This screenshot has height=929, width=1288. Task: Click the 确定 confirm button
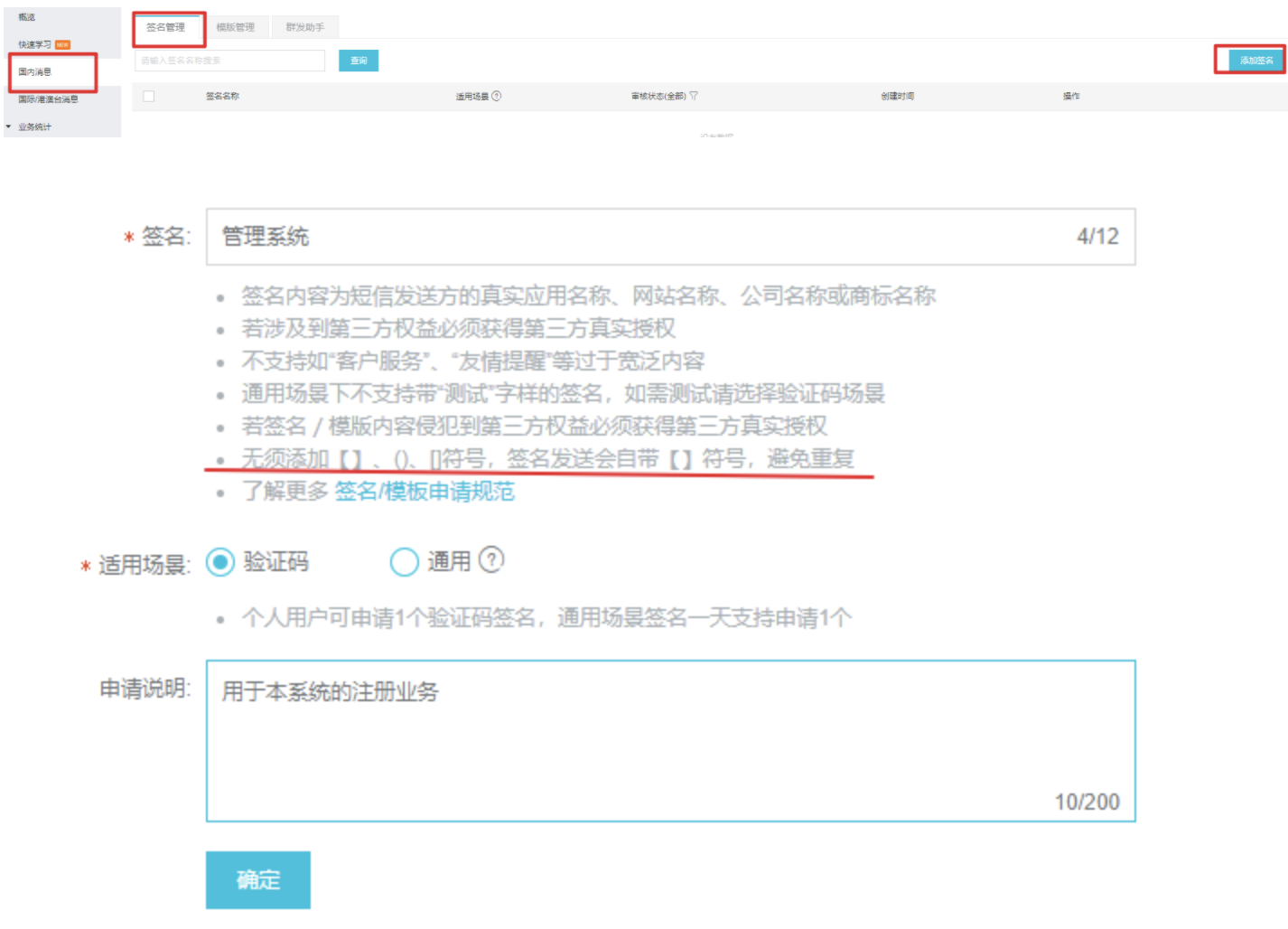(x=257, y=879)
